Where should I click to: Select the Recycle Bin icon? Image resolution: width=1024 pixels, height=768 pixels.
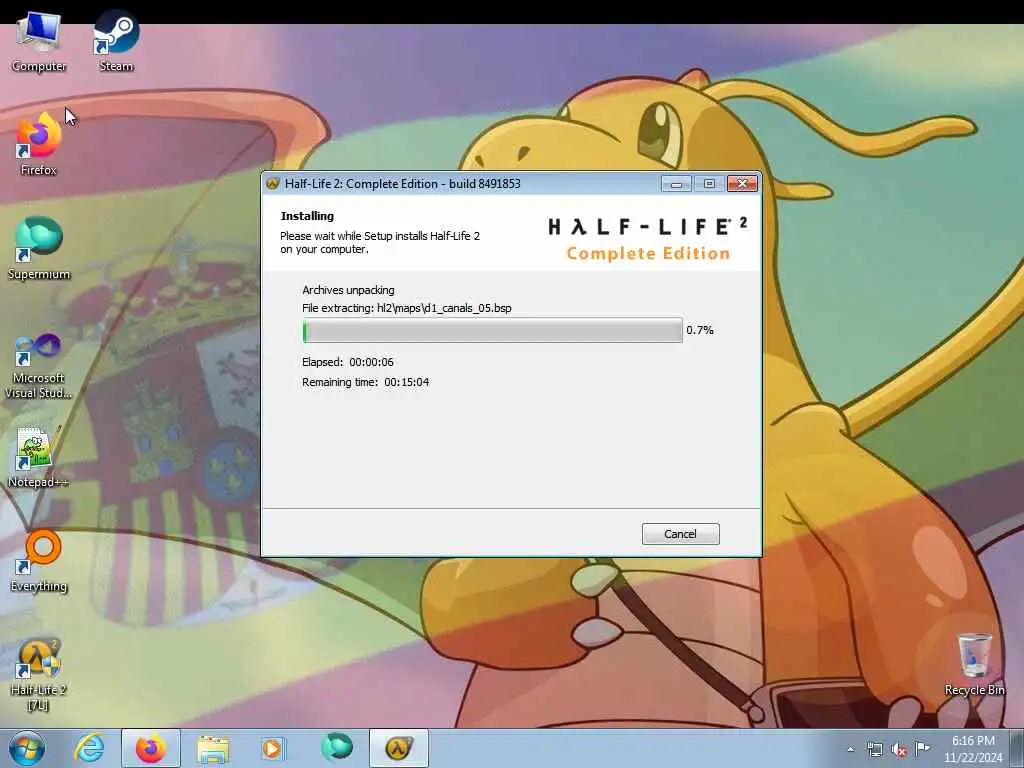click(x=974, y=665)
